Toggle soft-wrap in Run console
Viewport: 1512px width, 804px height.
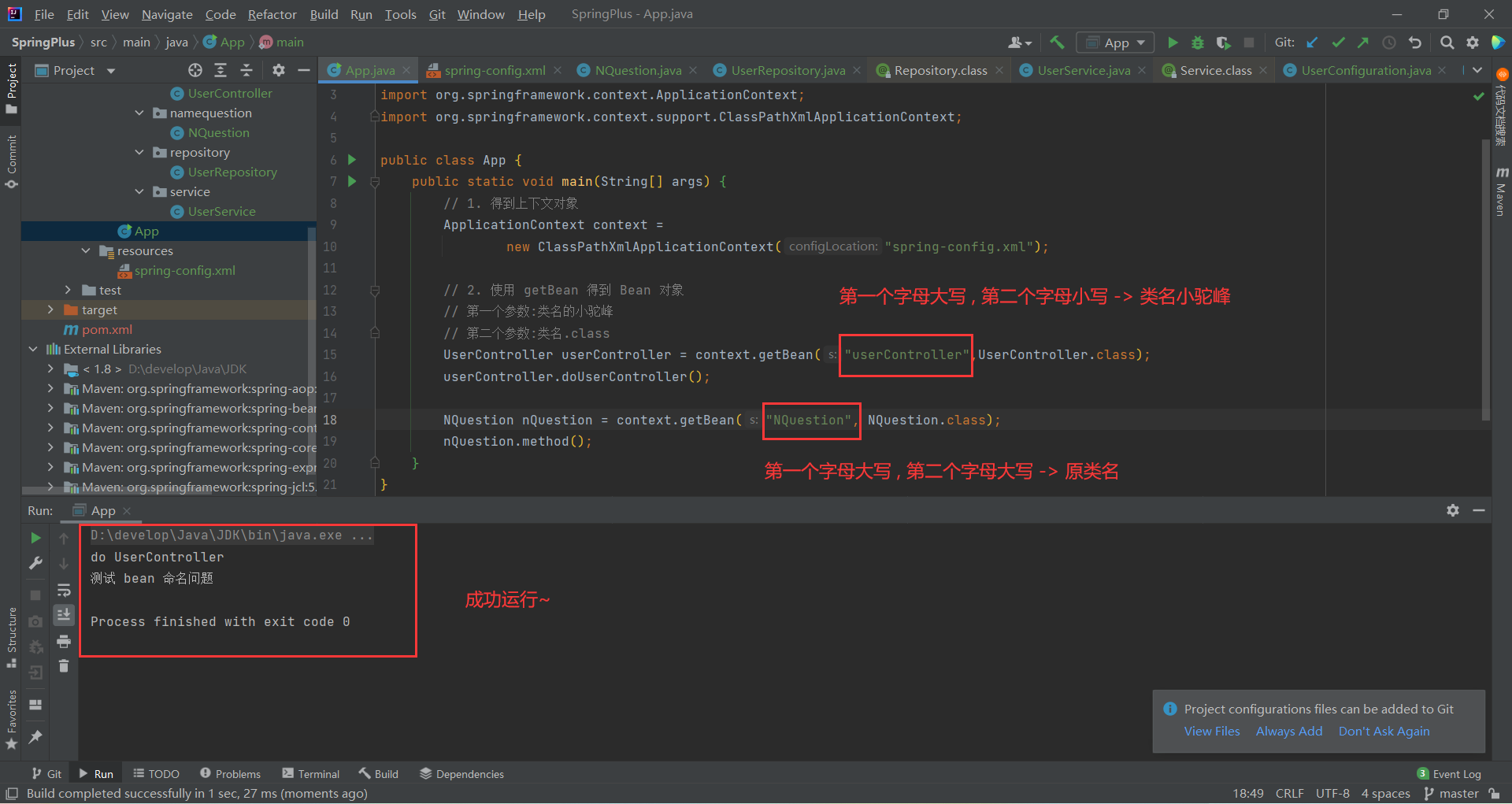point(64,590)
